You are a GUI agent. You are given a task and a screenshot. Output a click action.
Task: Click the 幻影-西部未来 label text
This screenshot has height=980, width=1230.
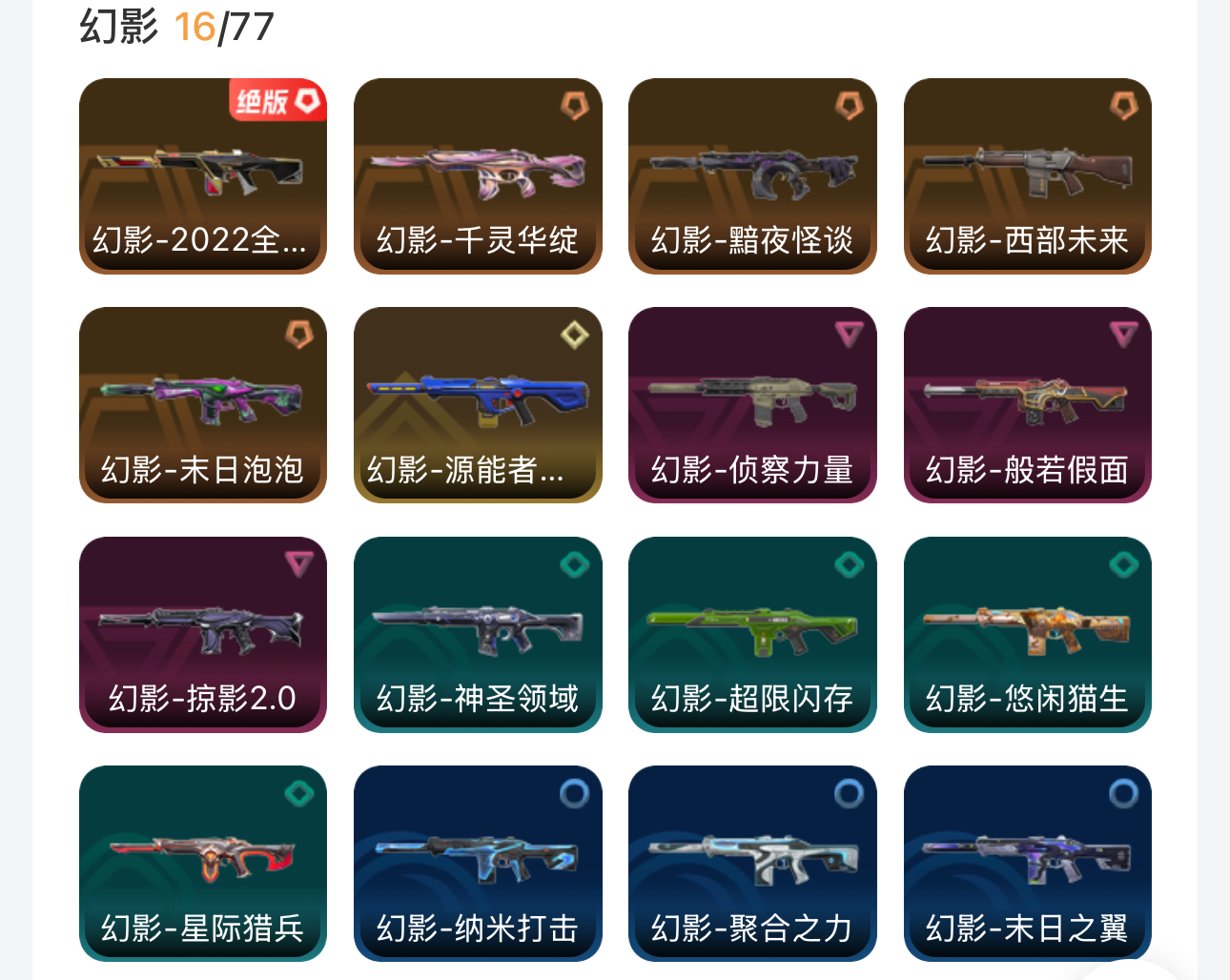coord(1027,240)
